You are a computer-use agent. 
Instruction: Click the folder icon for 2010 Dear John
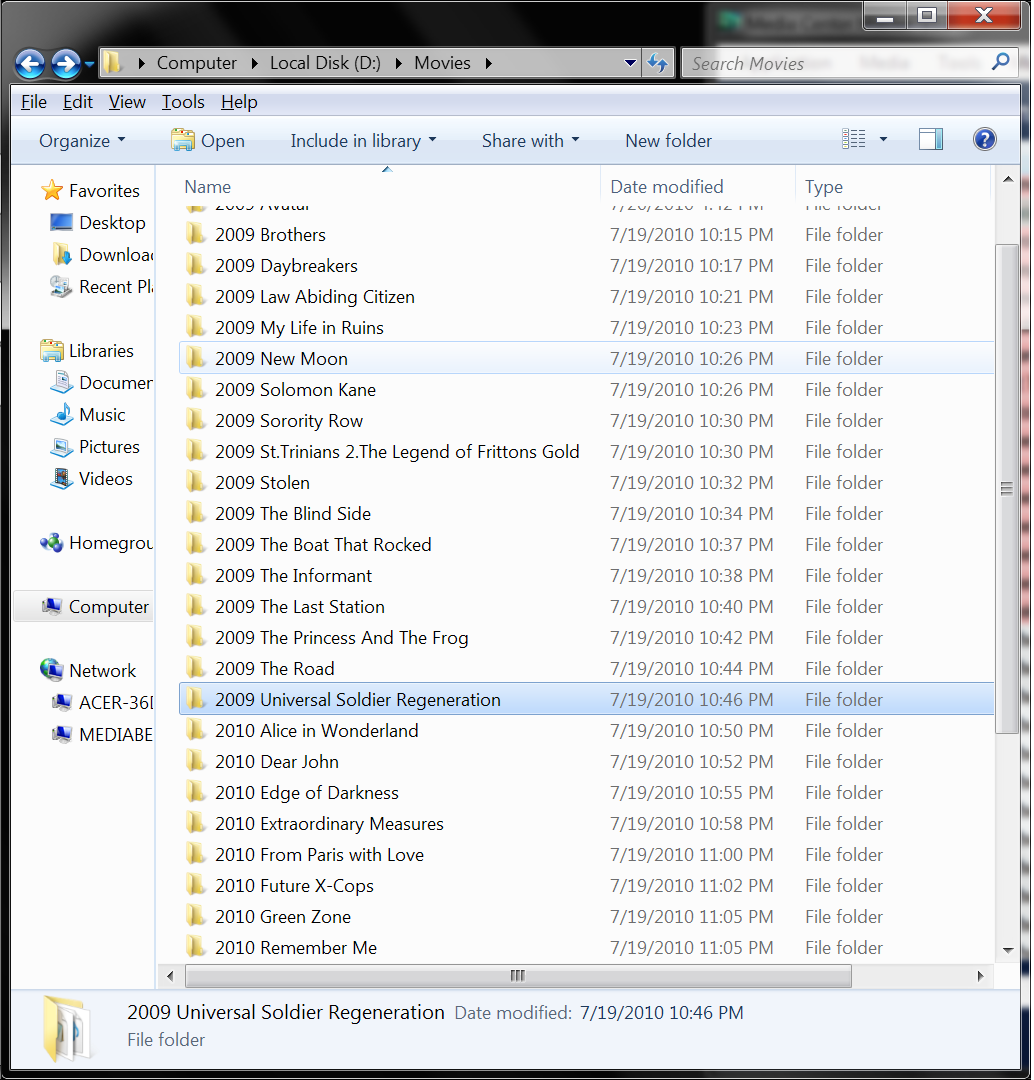[x=196, y=761]
